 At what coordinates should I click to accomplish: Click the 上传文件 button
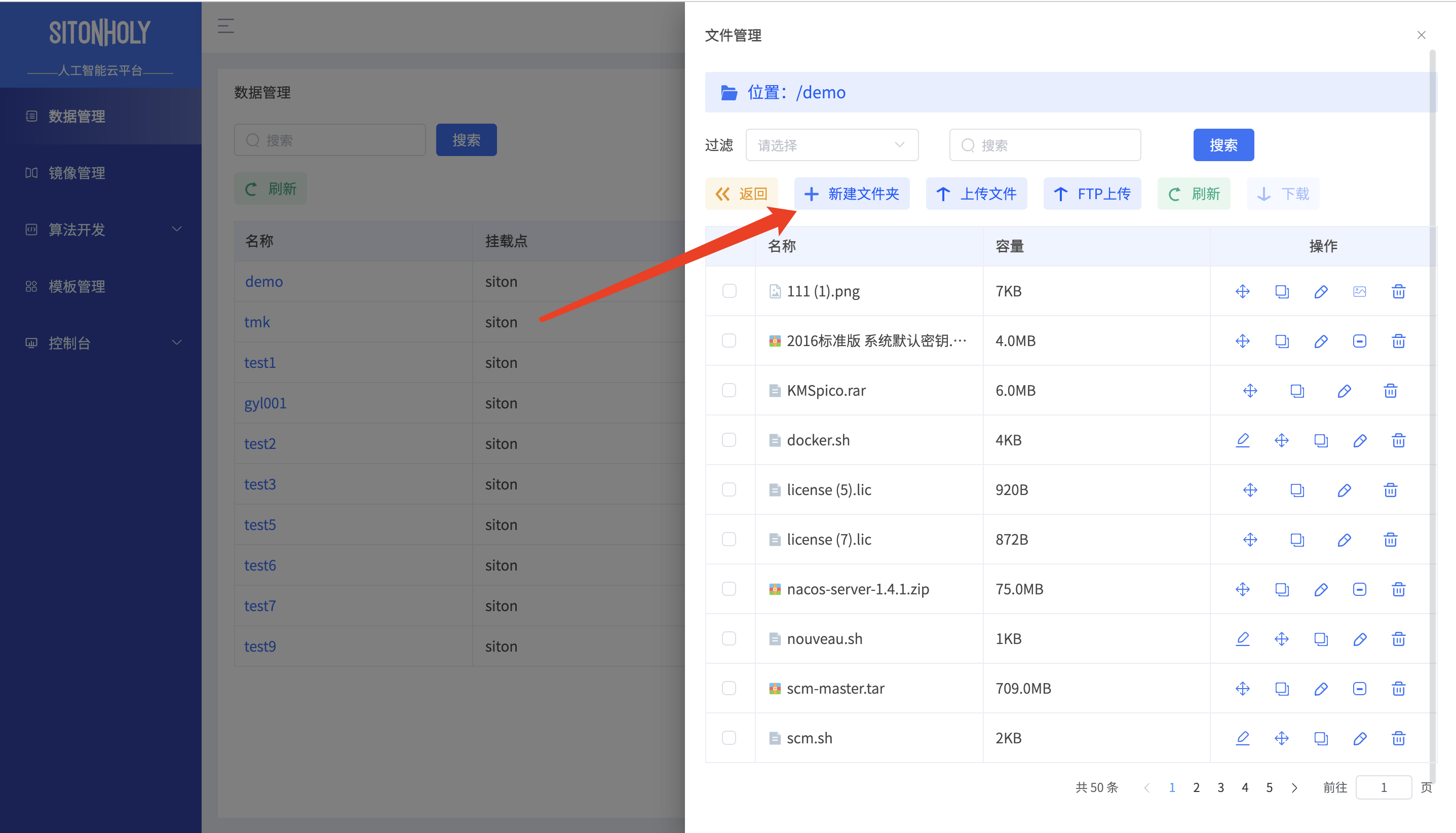(x=976, y=194)
